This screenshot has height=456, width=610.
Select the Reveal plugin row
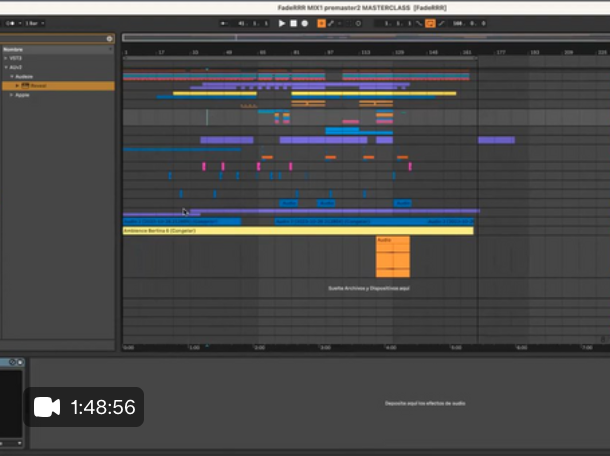coord(58,86)
